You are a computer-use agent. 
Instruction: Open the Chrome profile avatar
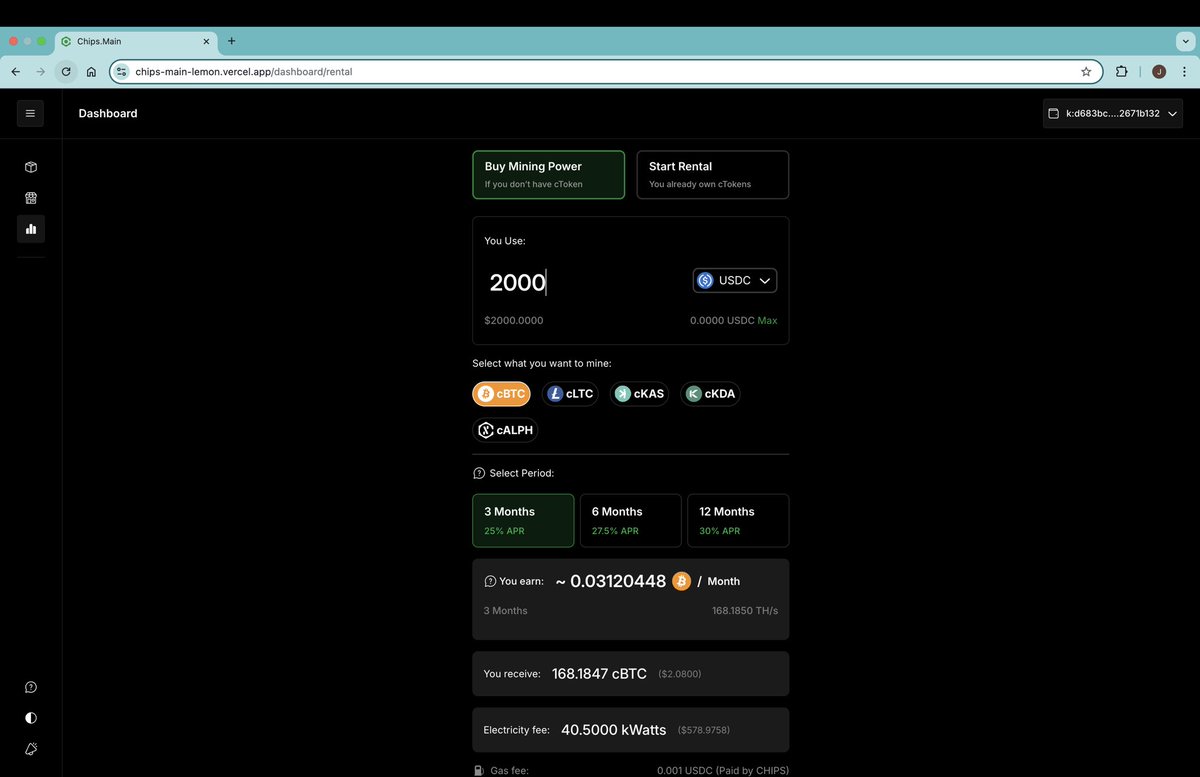coord(1159,72)
